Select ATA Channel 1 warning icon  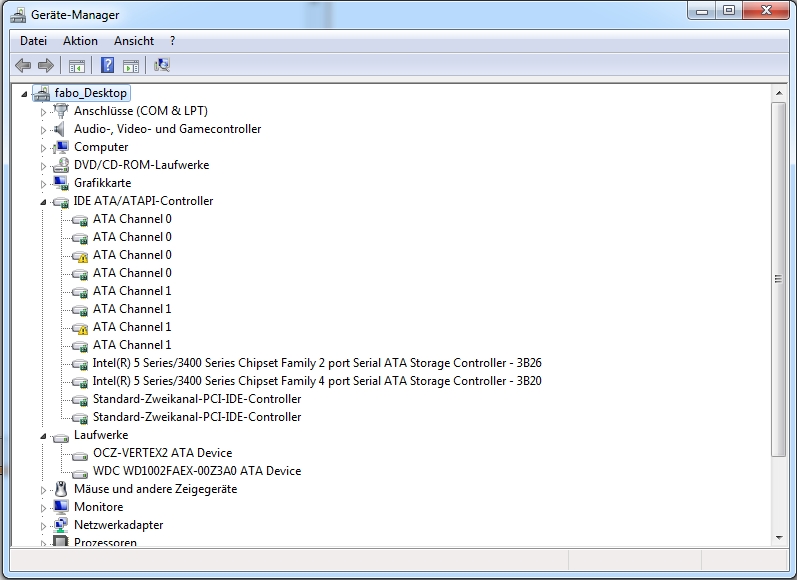(80, 328)
